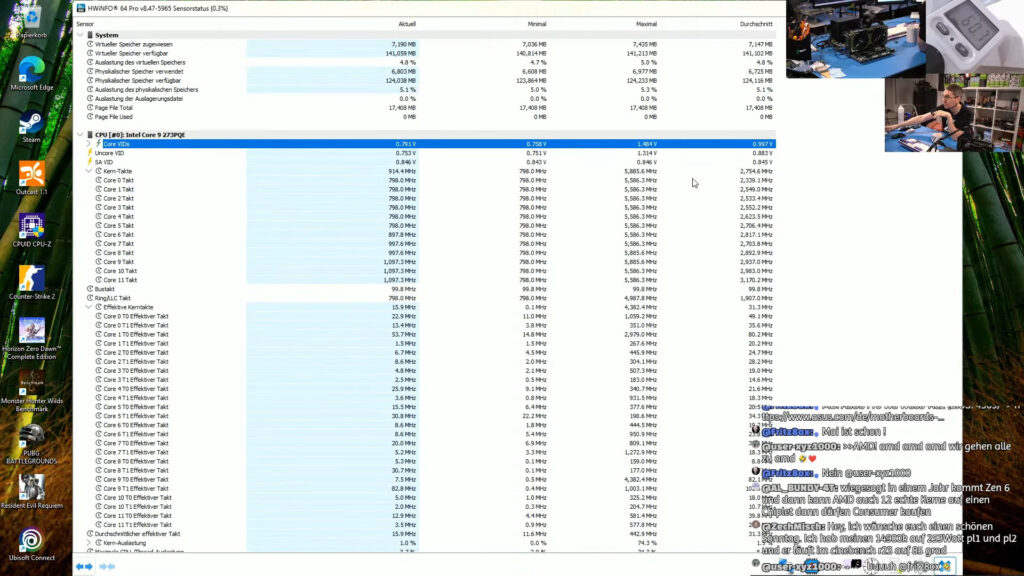The width and height of the screenshot is (1024, 576).
Task: Click the chip icon beside the System group
Action: pos(90,35)
